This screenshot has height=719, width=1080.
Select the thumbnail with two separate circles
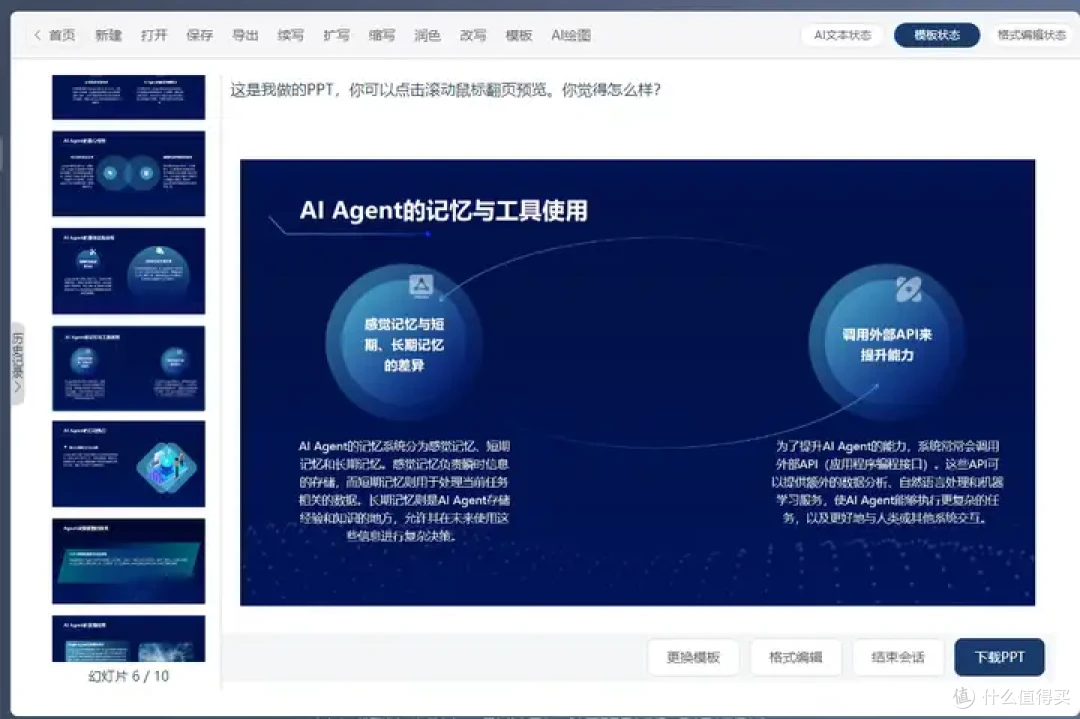coord(129,368)
